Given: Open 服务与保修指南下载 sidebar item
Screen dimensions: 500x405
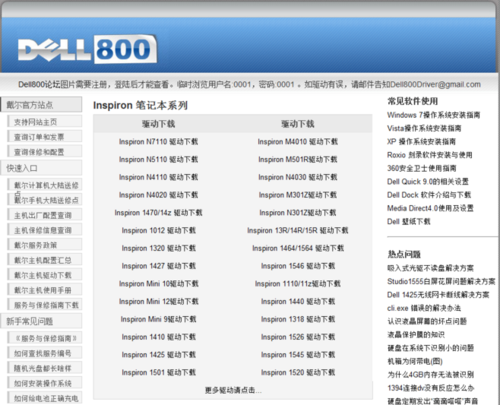Looking at the screenshot, I should 45,305.
